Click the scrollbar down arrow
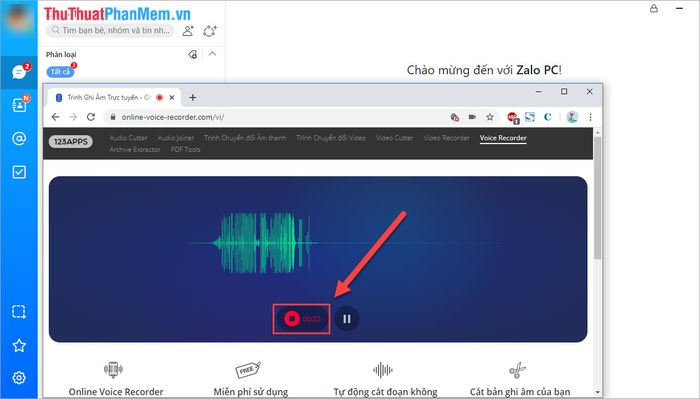This screenshot has width=700, height=399. [x=597, y=392]
